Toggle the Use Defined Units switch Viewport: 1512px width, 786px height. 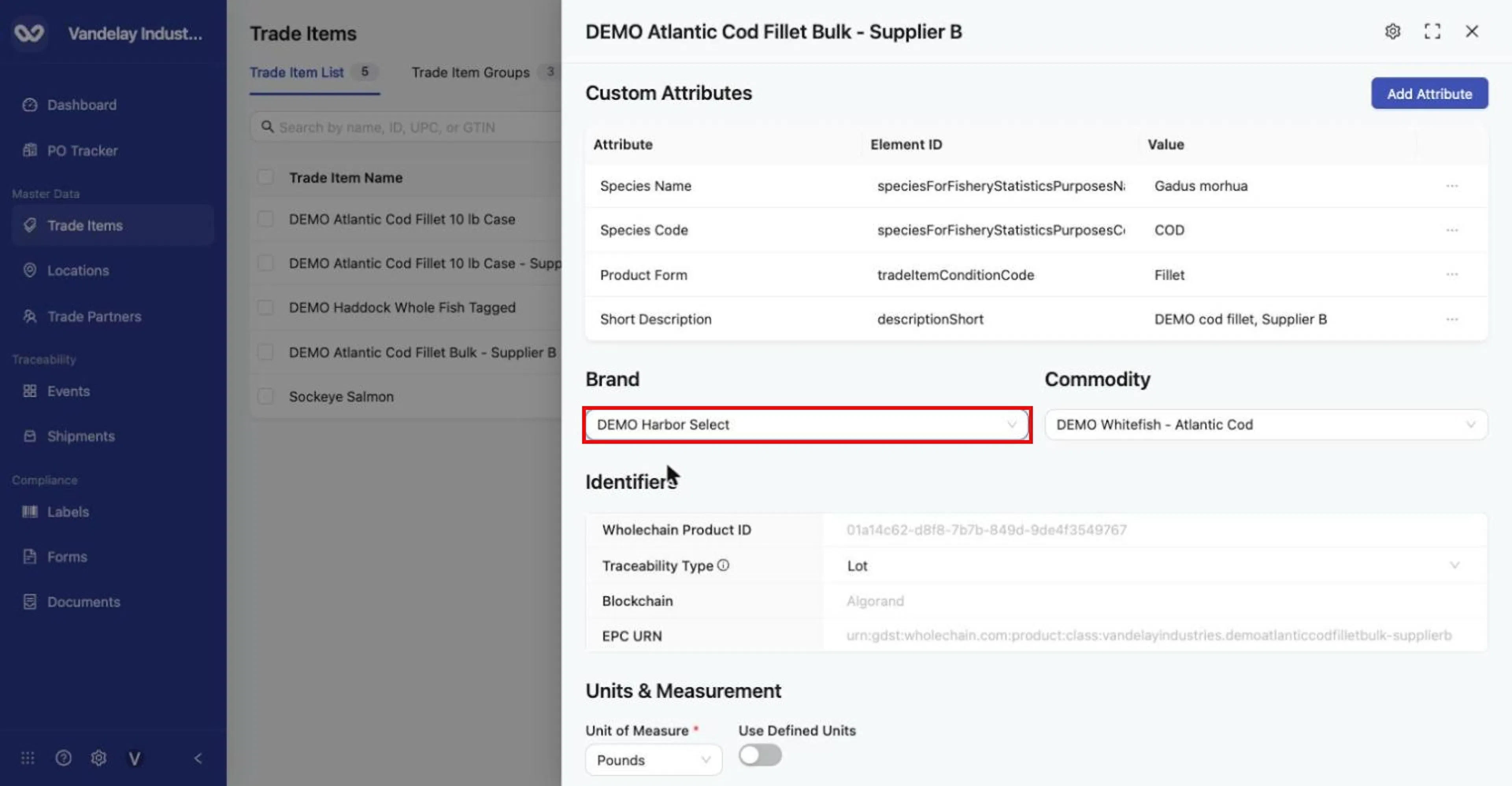(x=760, y=755)
